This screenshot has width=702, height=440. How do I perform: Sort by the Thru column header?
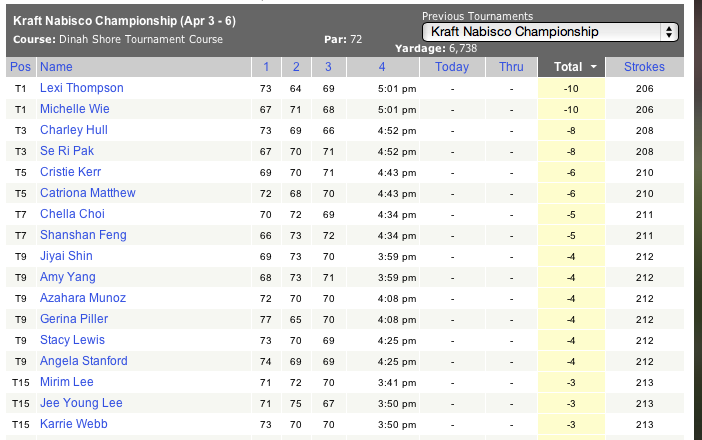click(x=511, y=67)
